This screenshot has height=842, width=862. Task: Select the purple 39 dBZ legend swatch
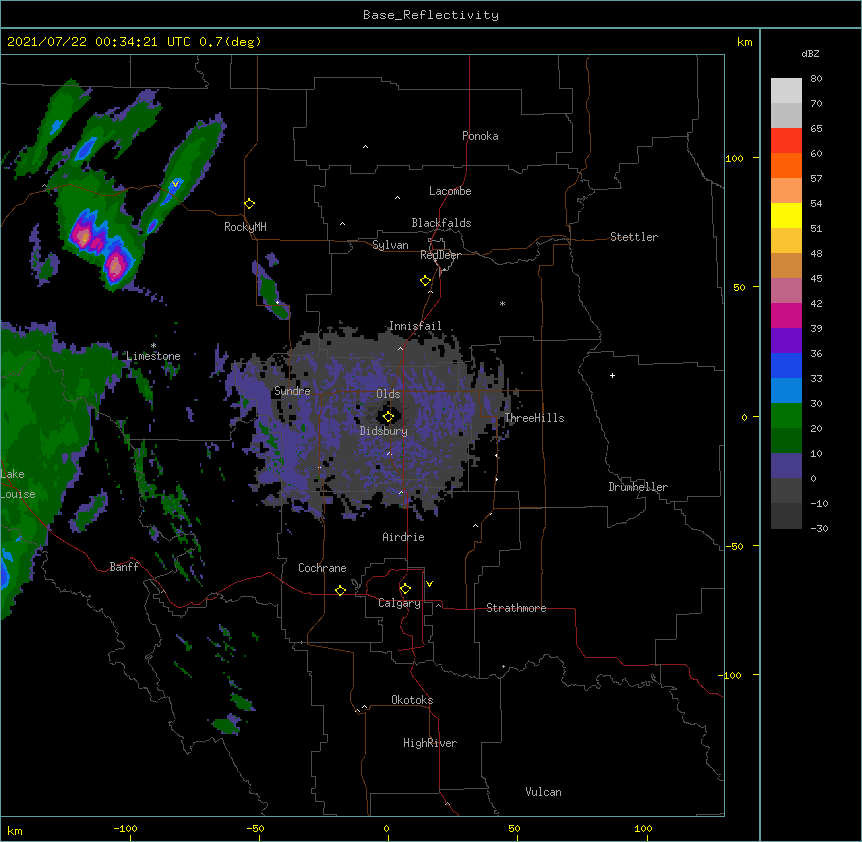point(786,340)
